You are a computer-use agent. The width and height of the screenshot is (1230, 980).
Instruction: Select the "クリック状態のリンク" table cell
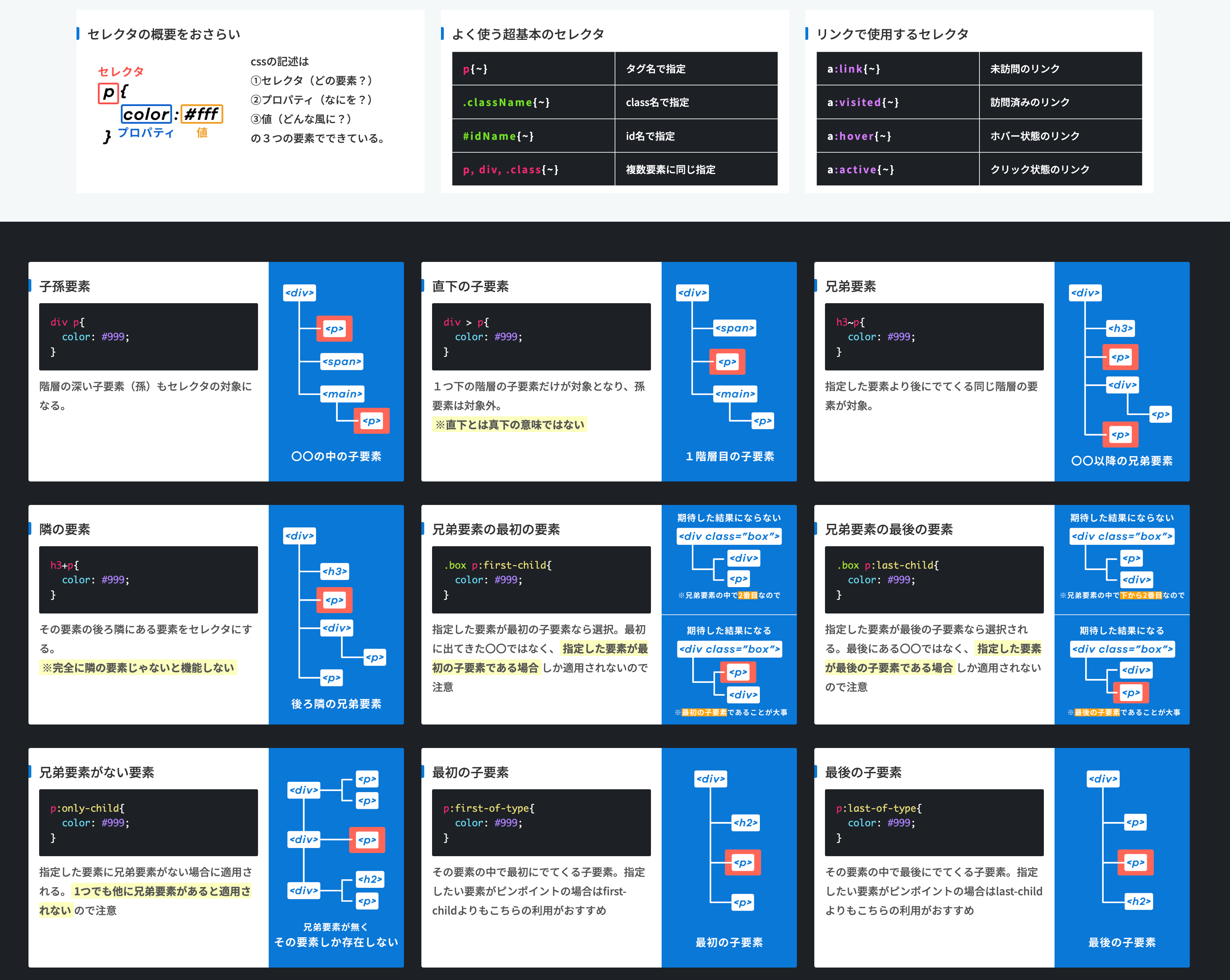[x=1061, y=169]
